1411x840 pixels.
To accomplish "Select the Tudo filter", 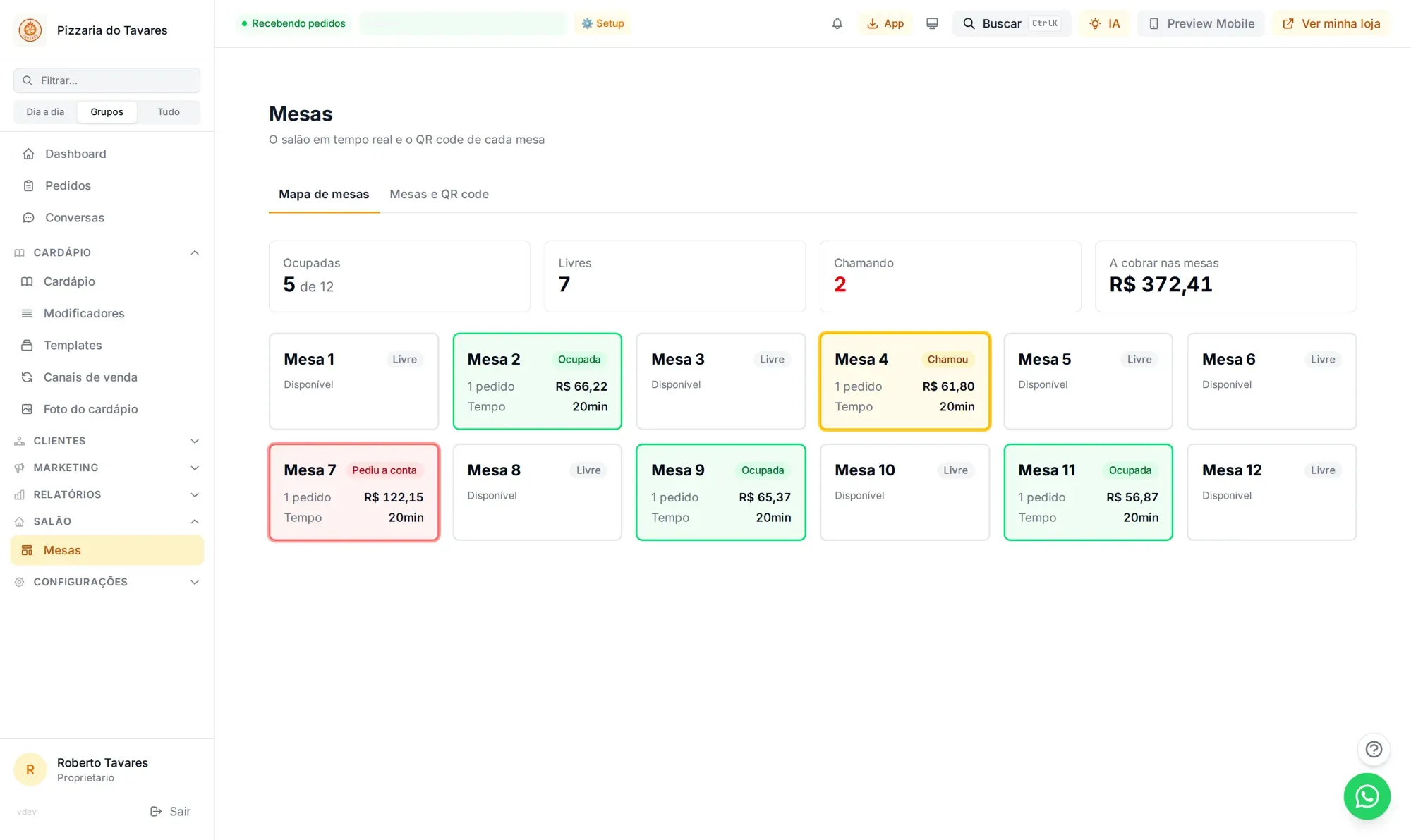I will 169,111.
